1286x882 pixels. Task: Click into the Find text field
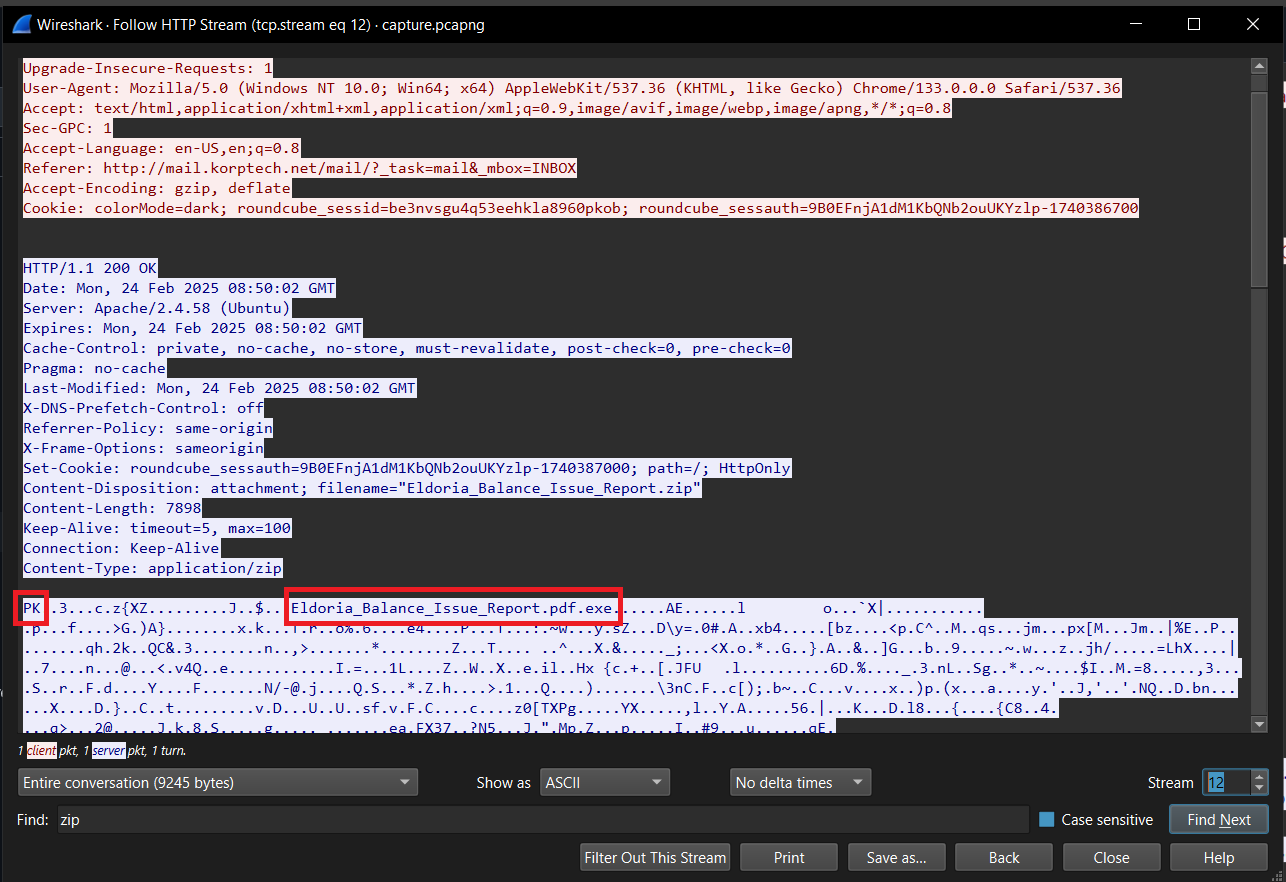click(540, 820)
